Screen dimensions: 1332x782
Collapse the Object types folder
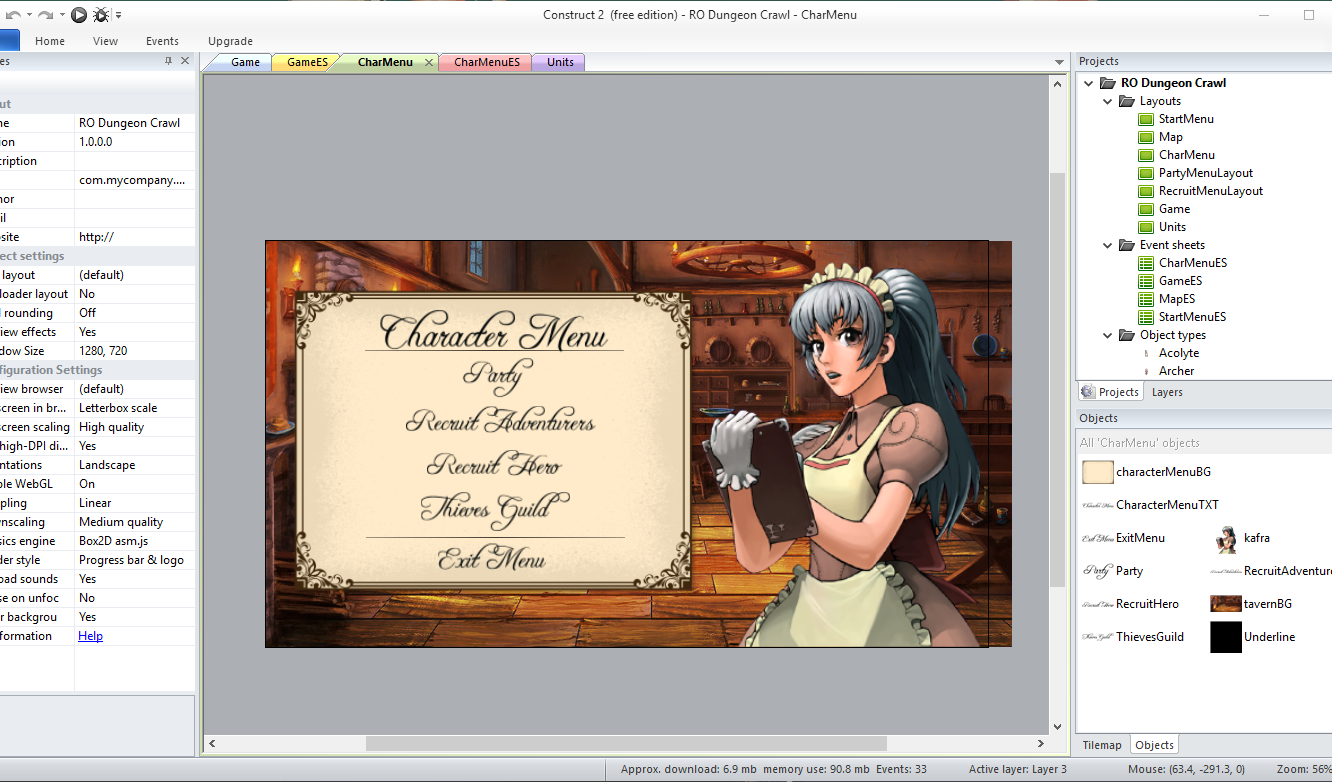coord(1107,335)
